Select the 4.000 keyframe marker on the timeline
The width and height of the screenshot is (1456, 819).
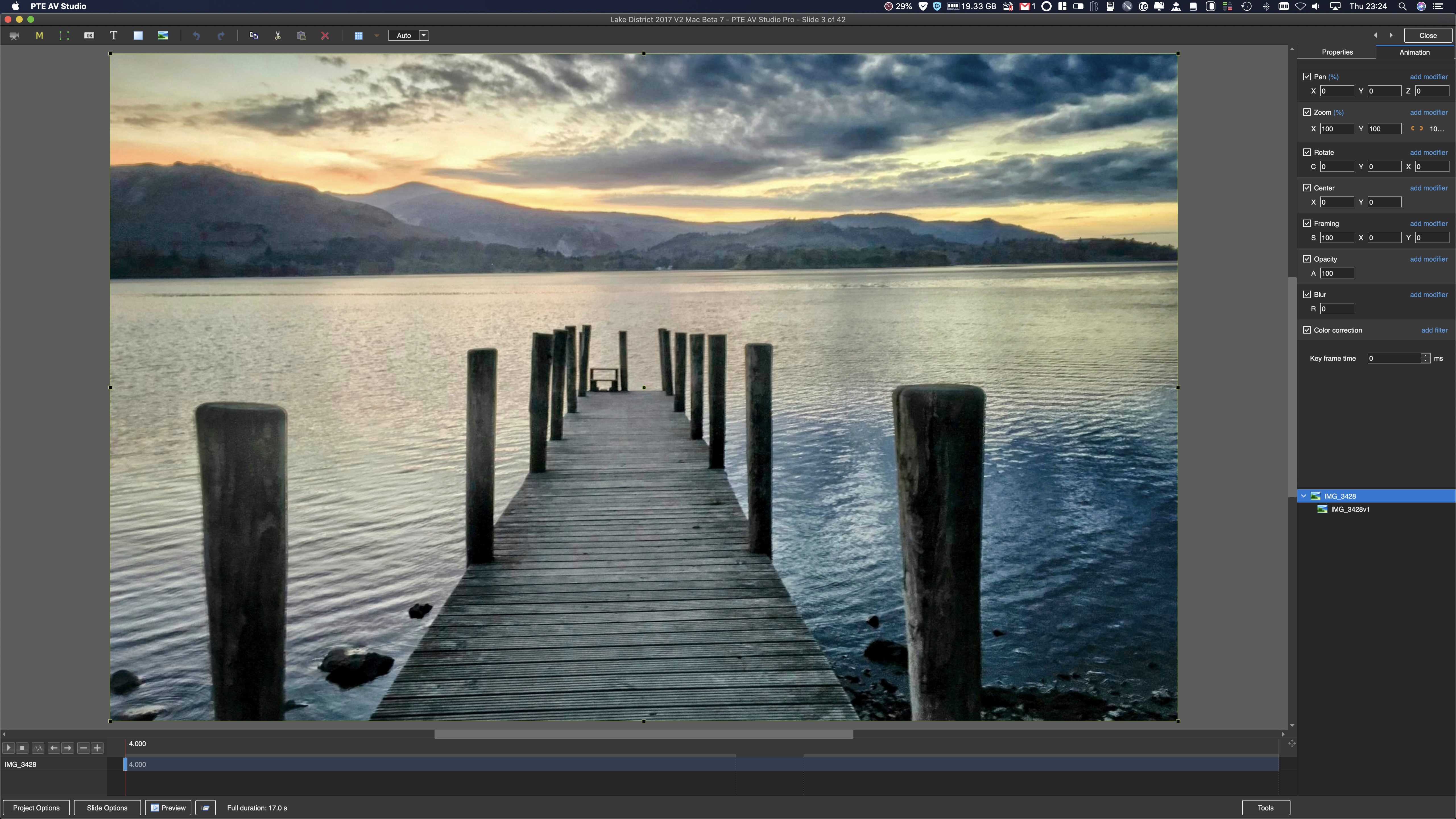point(125,764)
